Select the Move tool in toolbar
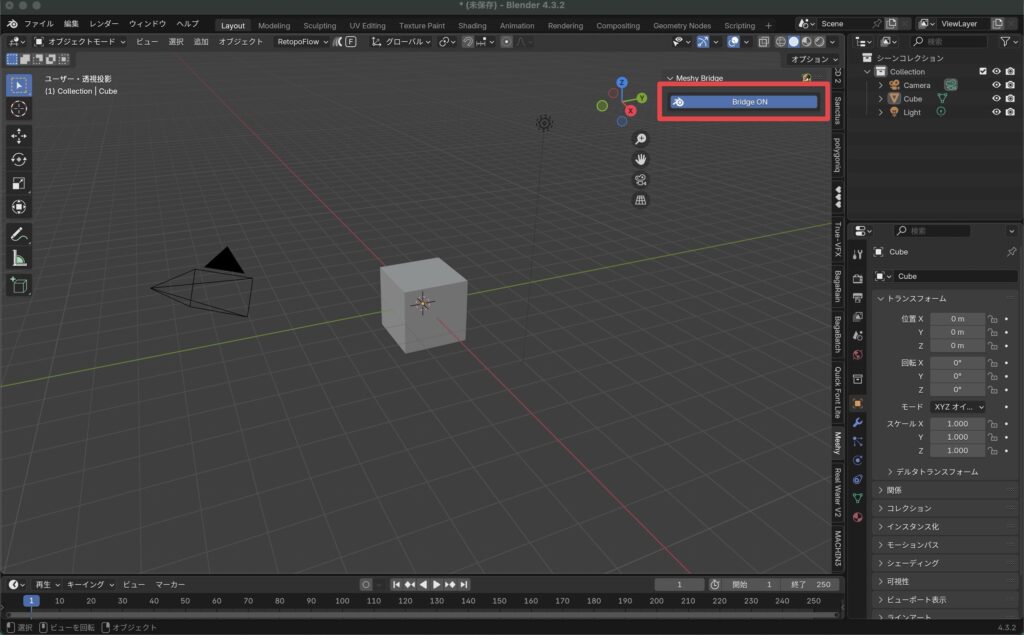Screen dimensions: 1024x635 click(x=18, y=135)
